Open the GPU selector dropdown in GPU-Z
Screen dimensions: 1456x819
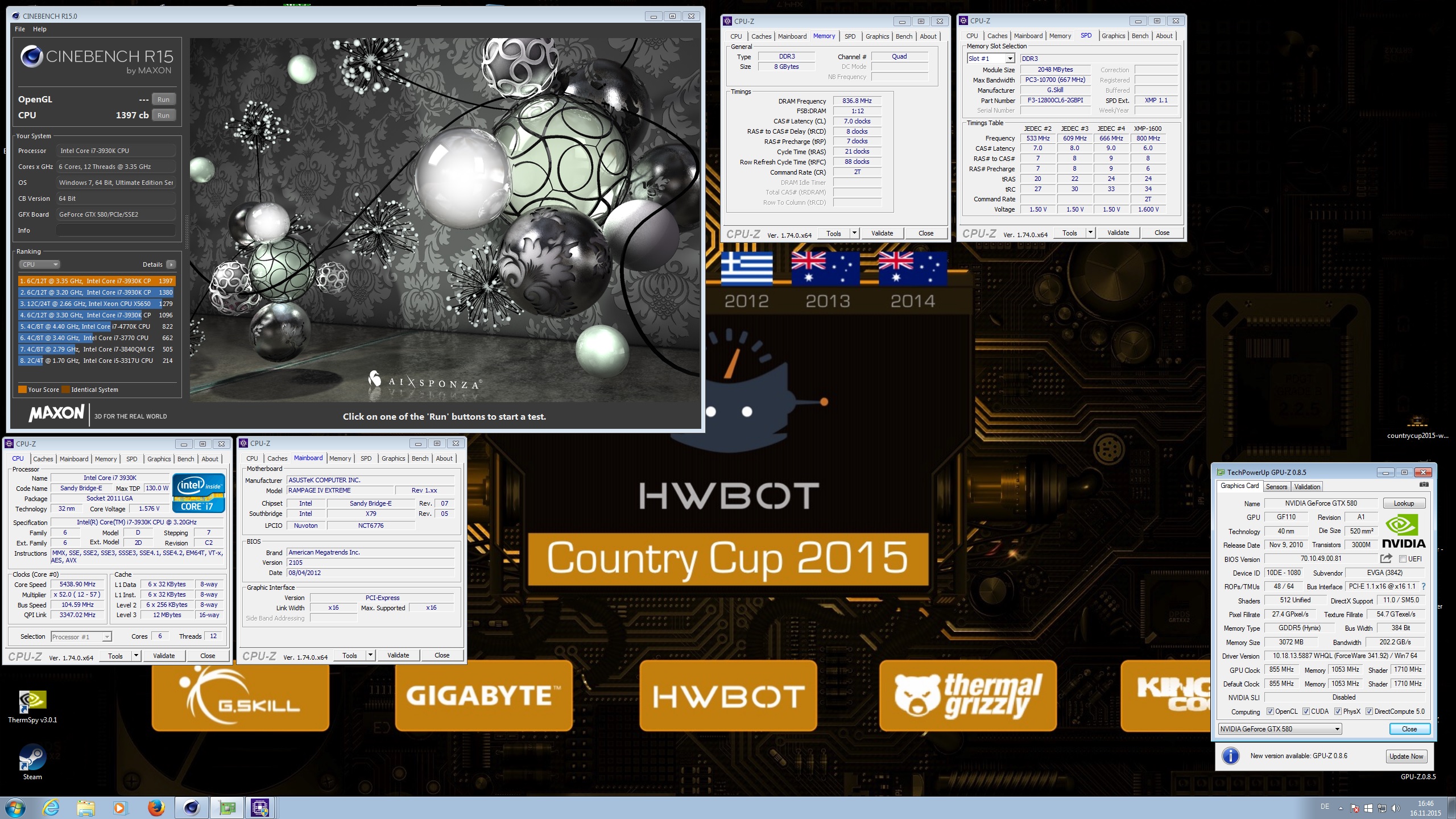1280,729
